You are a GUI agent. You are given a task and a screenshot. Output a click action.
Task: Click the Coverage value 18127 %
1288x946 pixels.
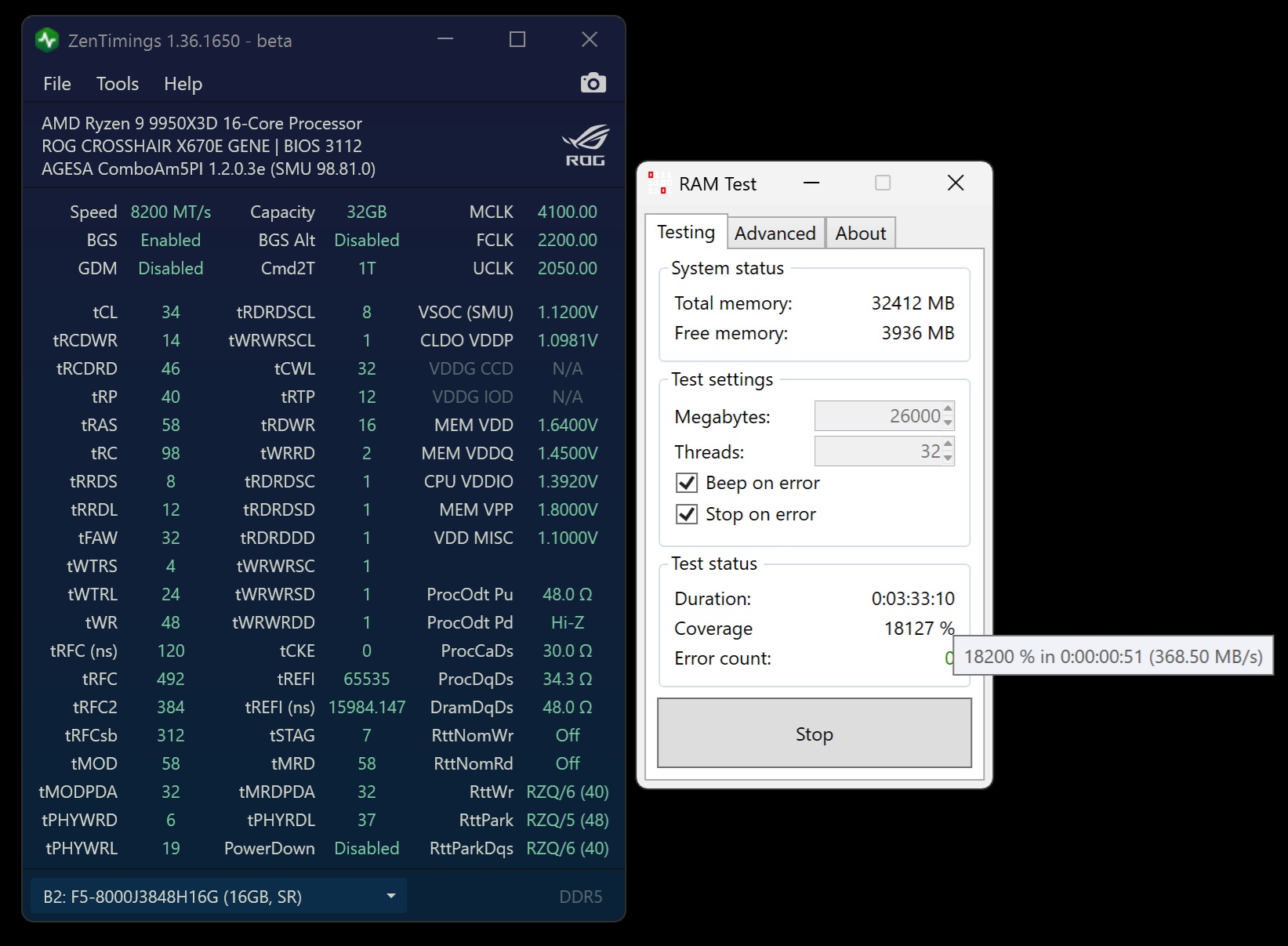(919, 629)
